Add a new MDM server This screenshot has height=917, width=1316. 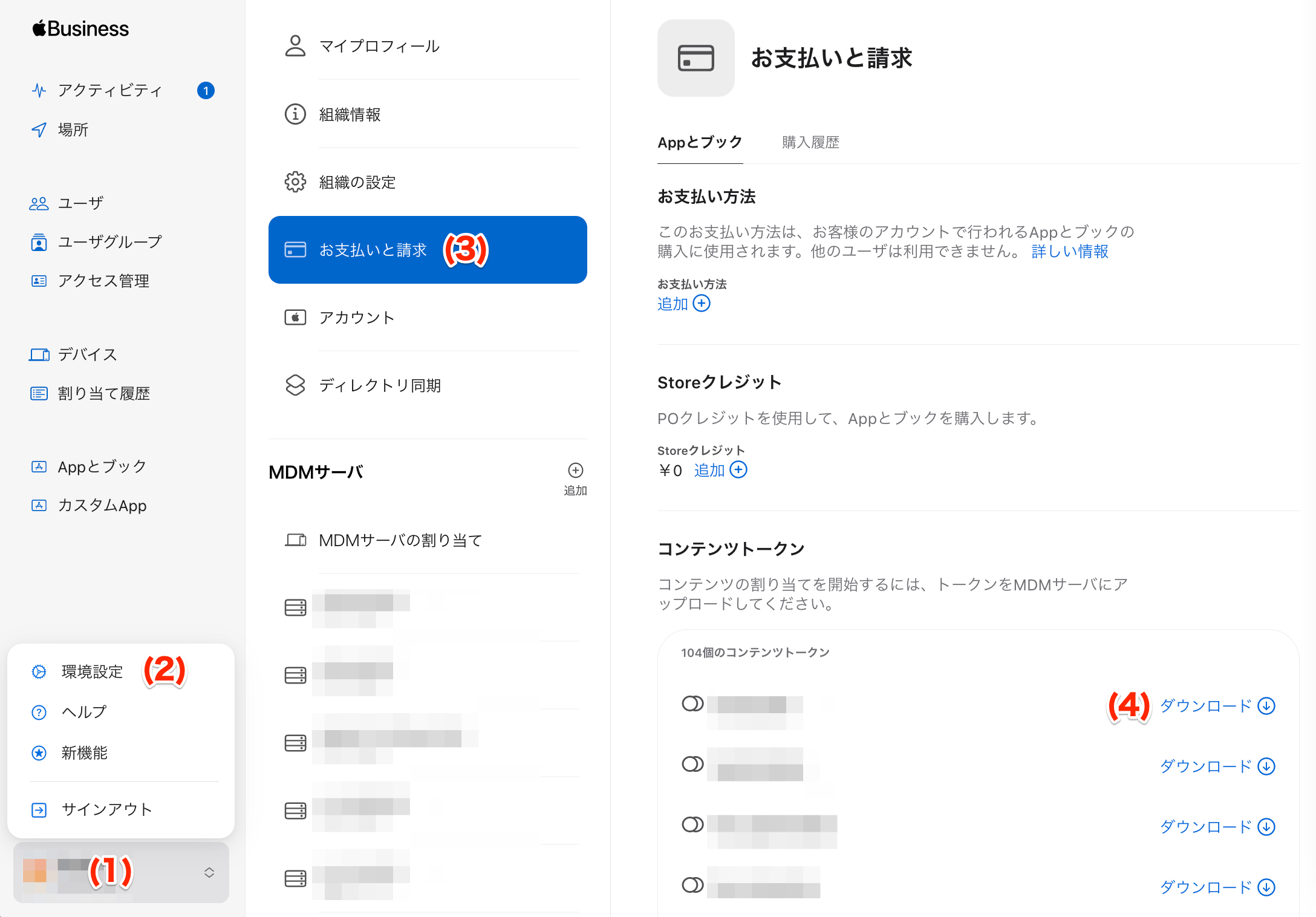pyautogui.click(x=576, y=478)
